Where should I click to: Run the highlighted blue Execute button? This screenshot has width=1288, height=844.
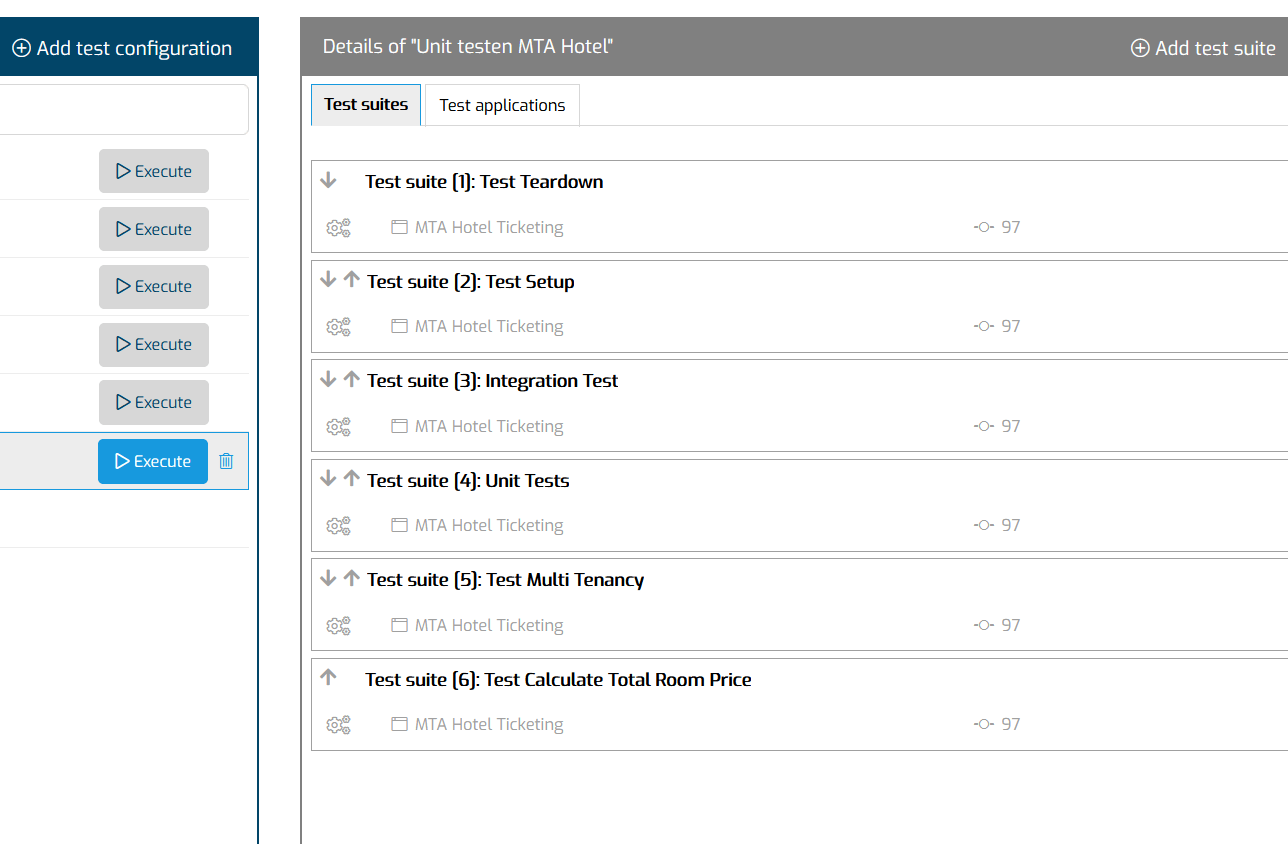pyautogui.click(x=153, y=461)
